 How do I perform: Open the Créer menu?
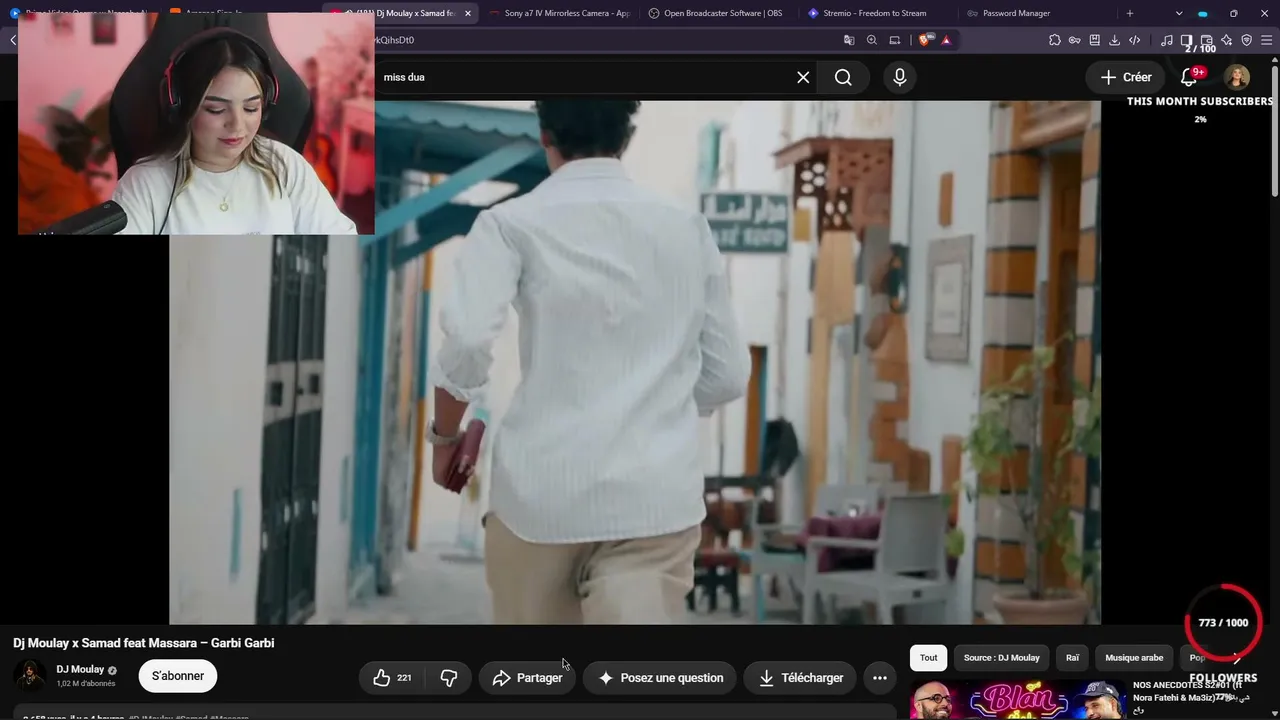click(1126, 77)
